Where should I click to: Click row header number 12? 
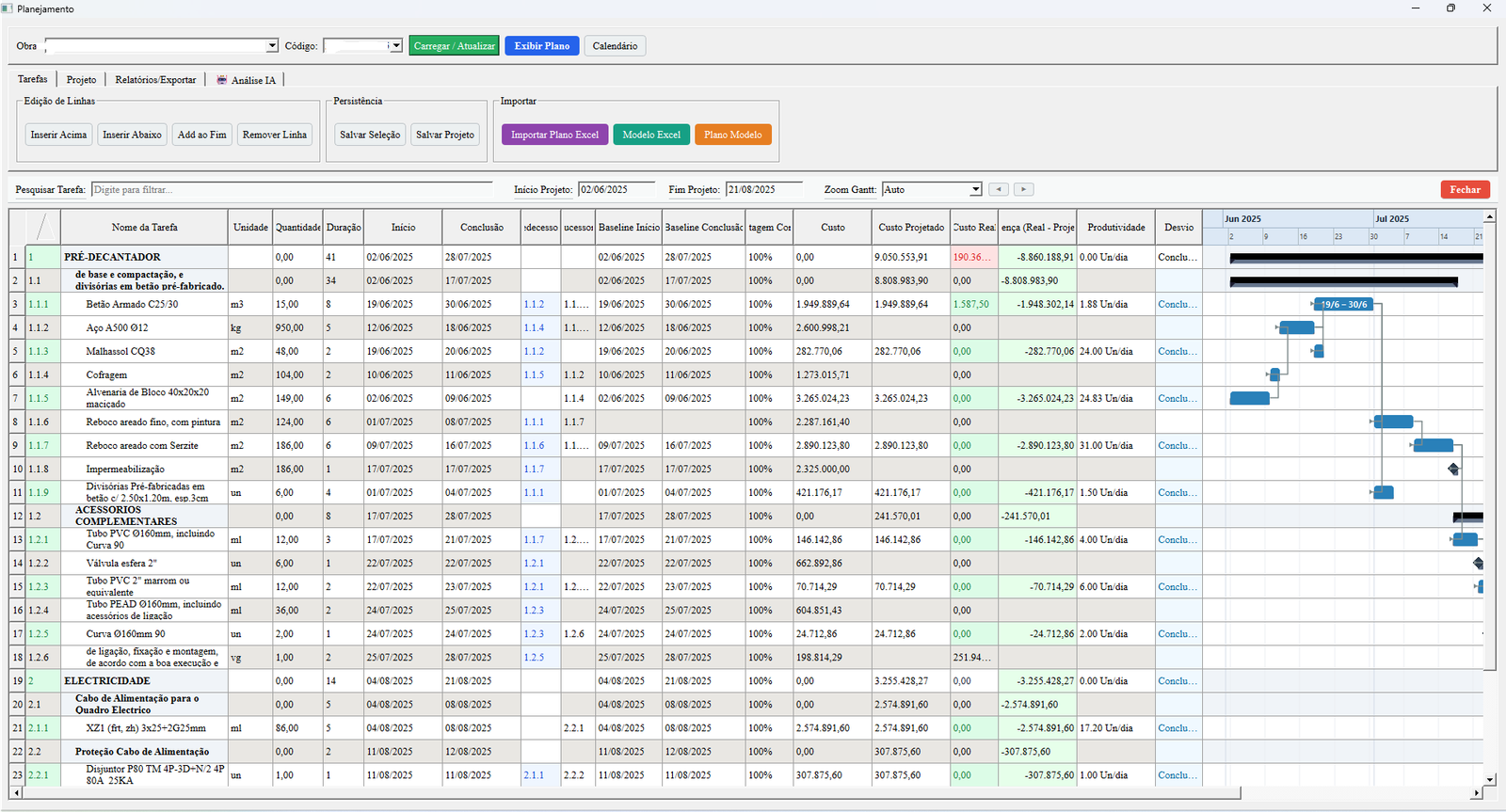pos(17,516)
